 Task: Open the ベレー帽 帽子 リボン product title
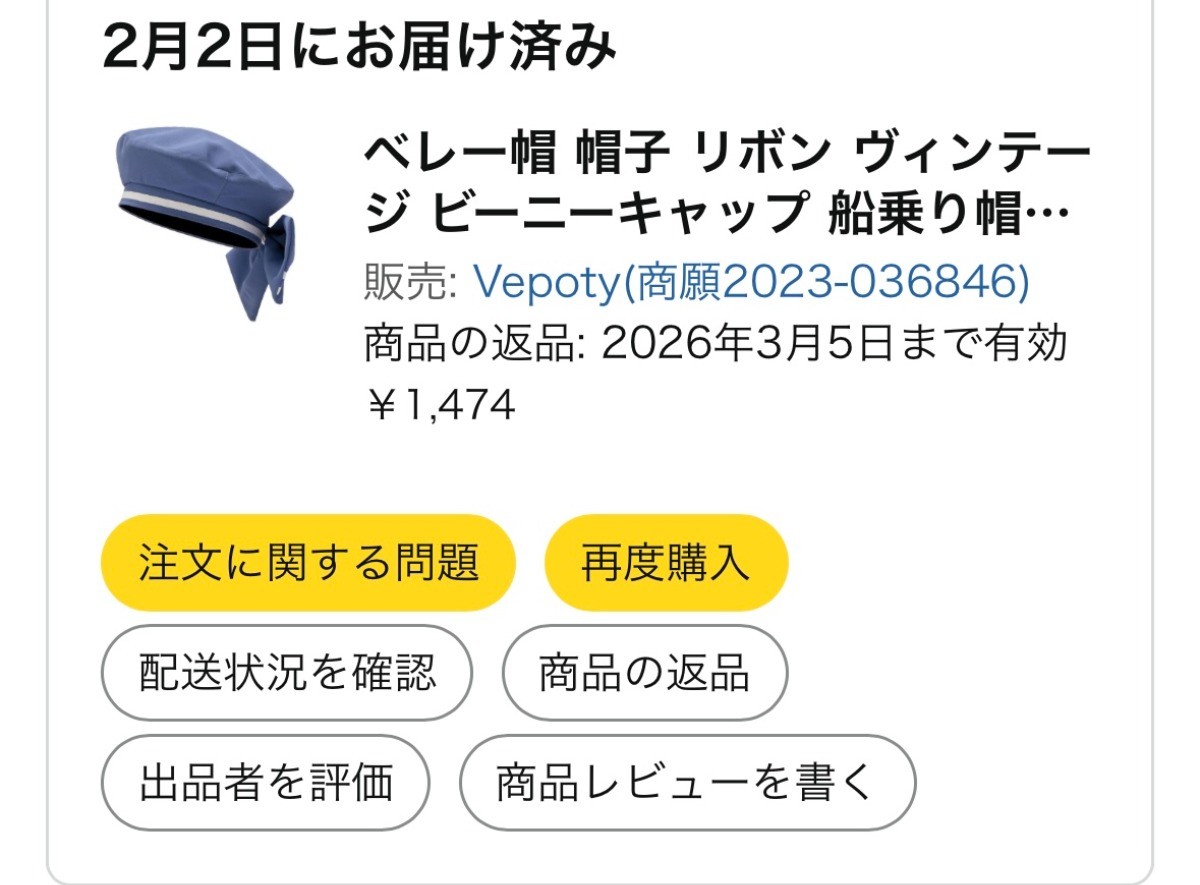(726, 183)
